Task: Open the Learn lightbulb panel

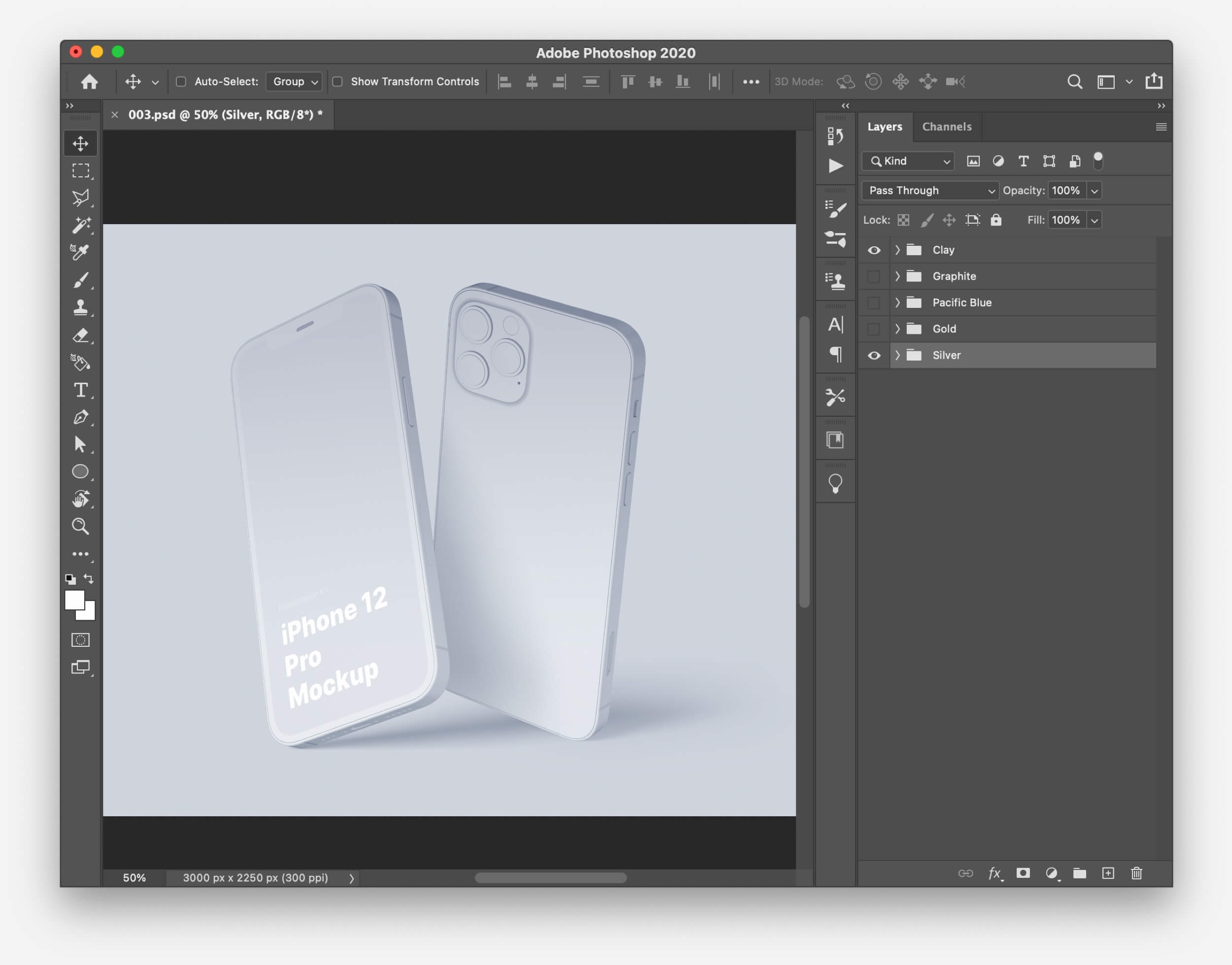Action: (x=835, y=484)
